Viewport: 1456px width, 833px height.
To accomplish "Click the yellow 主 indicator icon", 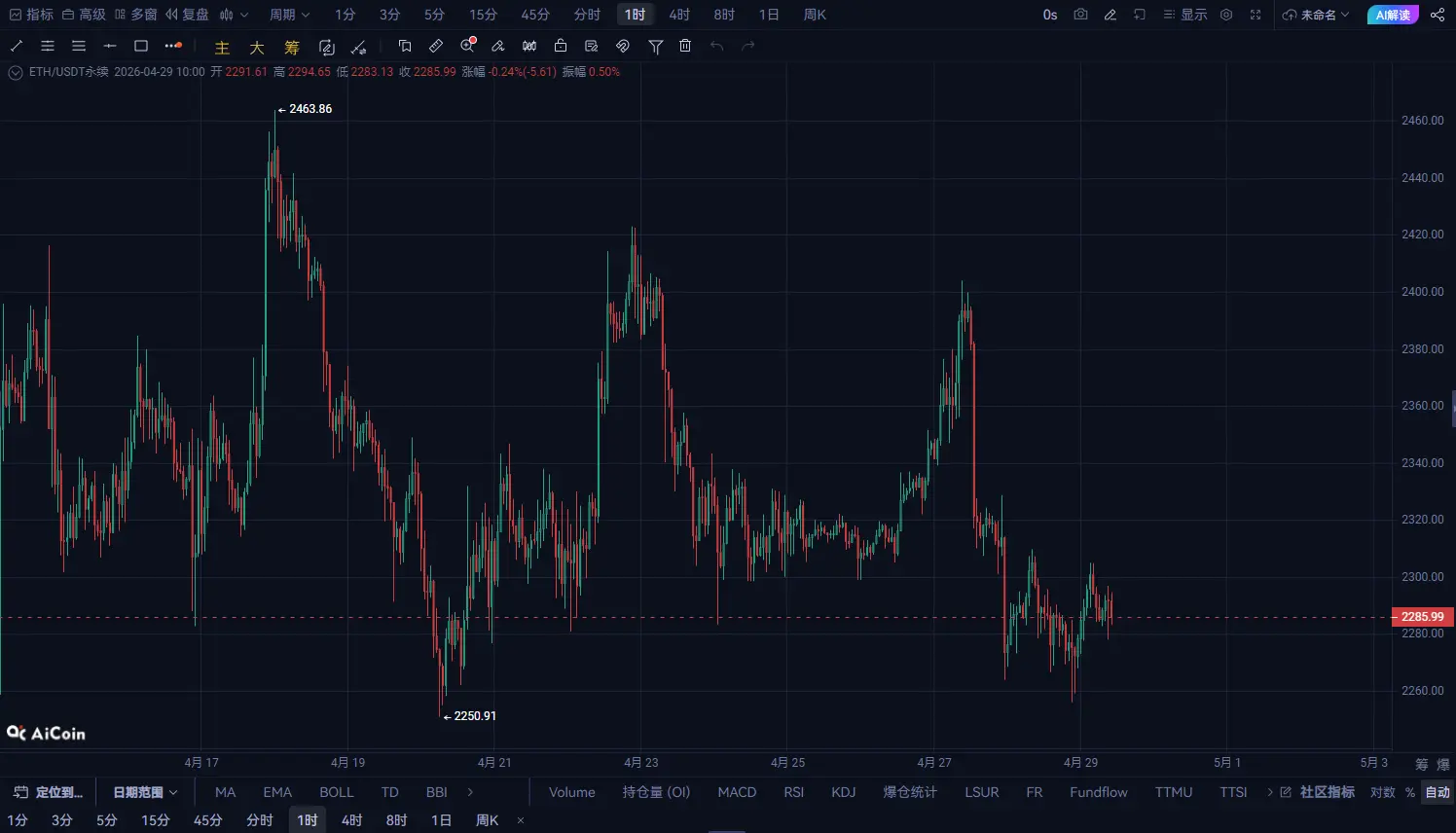I will point(222,47).
